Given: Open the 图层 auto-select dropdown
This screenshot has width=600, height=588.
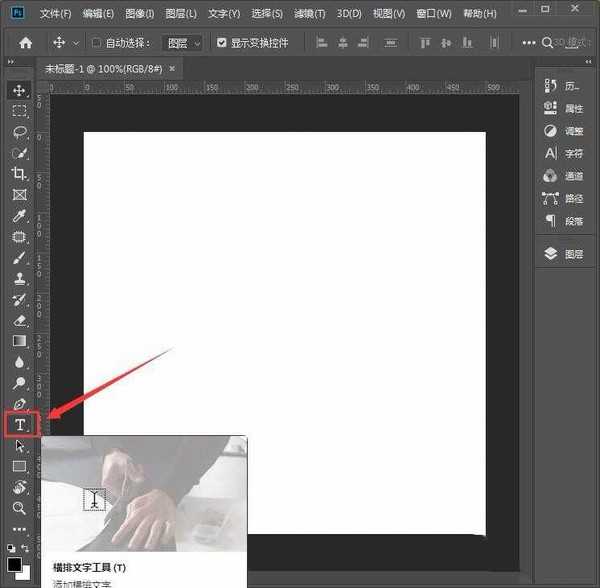Looking at the screenshot, I should pos(183,43).
